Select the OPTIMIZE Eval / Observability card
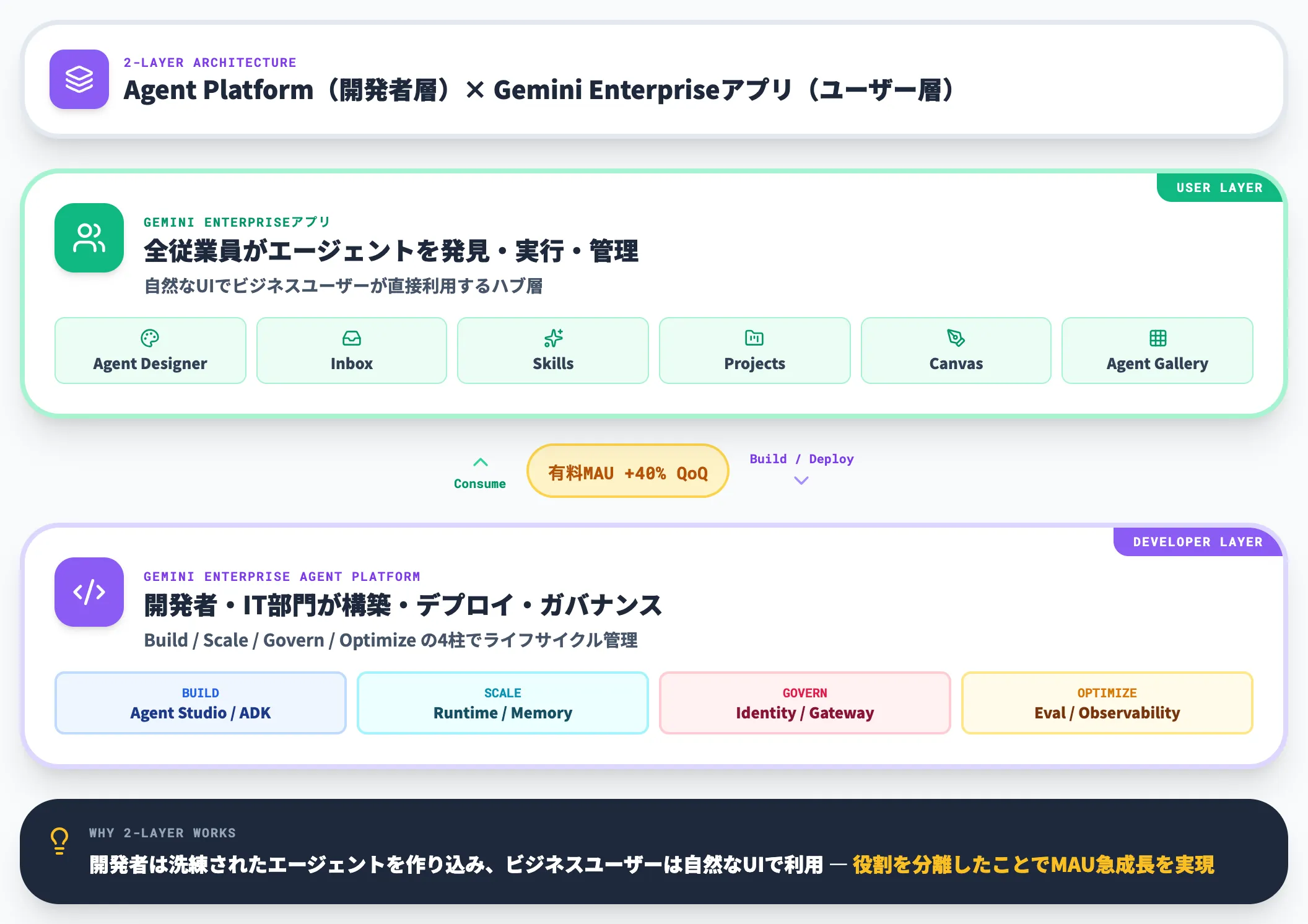The height and width of the screenshot is (924, 1308). (1106, 703)
